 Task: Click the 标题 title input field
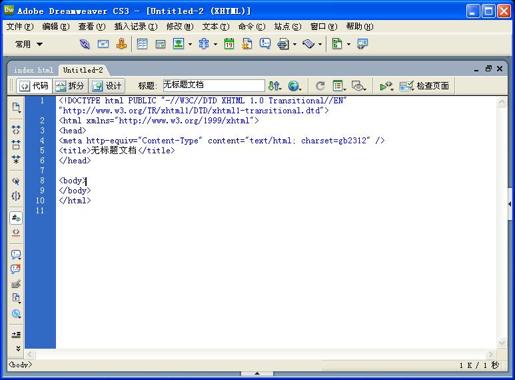(x=213, y=85)
